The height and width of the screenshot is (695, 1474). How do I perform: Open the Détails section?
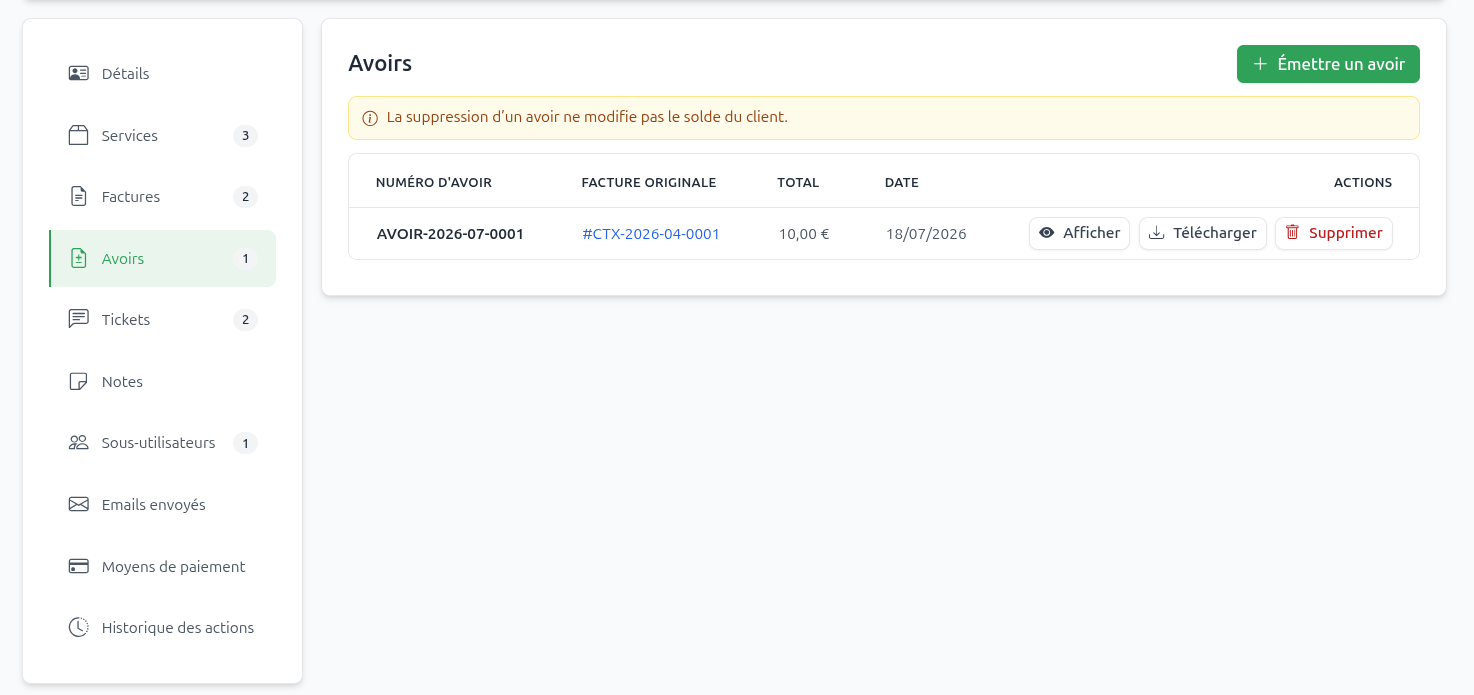162,74
